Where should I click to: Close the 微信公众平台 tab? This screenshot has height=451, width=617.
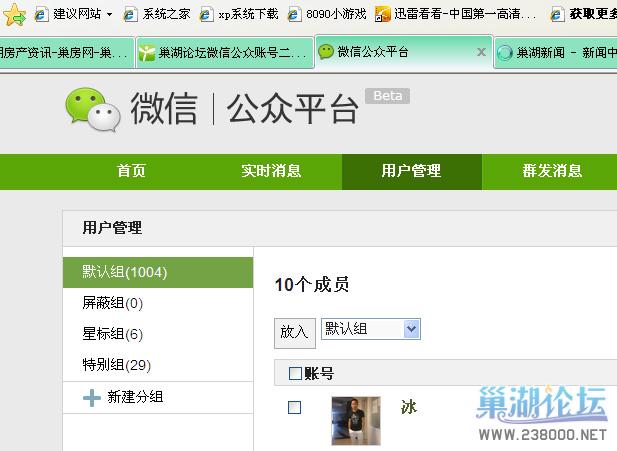click(x=481, y=52)
